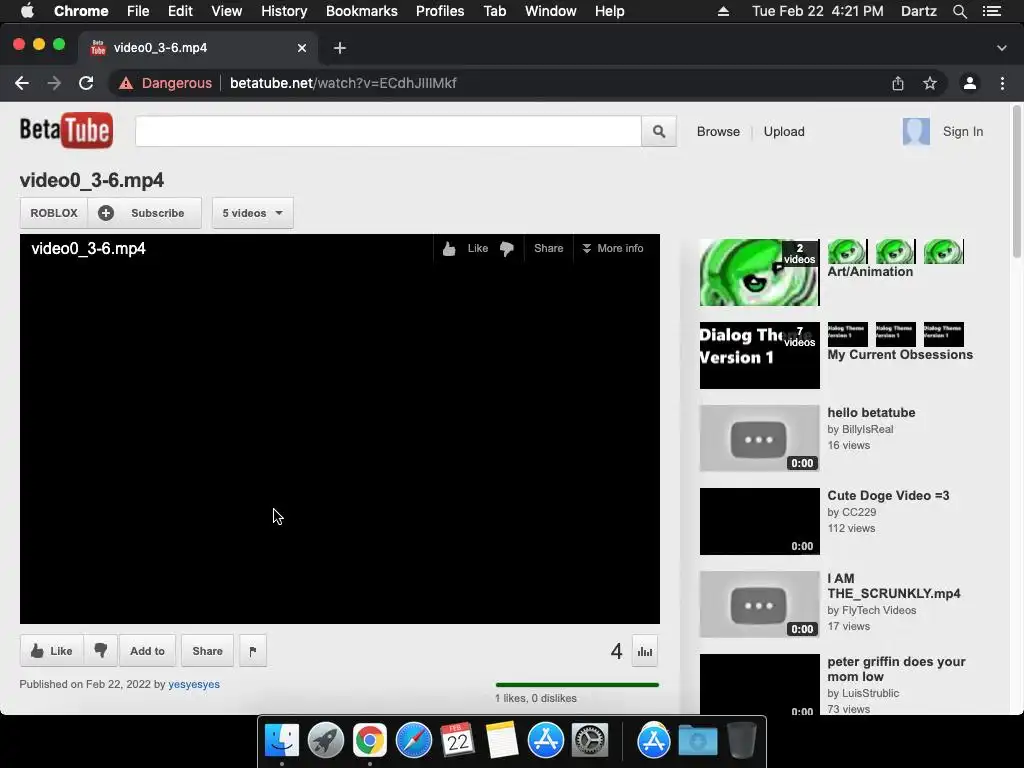Screen dimensions: 1024x768
Task: Open the yesyesyes uploader link
Action: (x=194, y=684)
